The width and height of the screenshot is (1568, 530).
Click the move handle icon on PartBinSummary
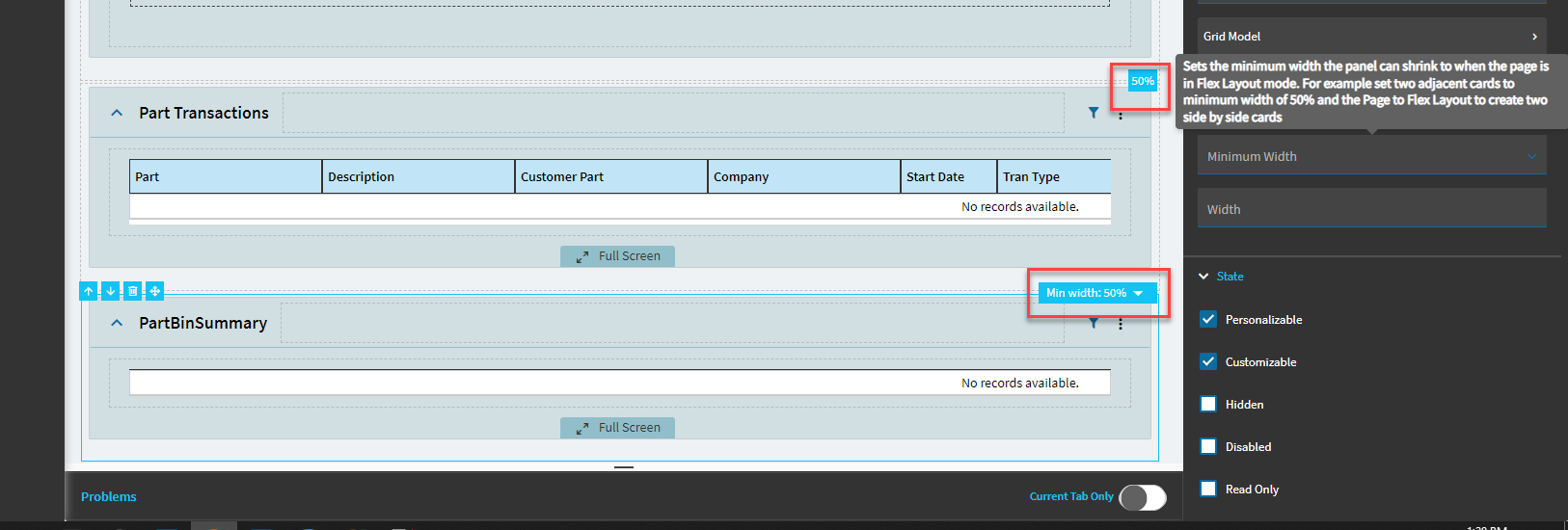point(155,291)
